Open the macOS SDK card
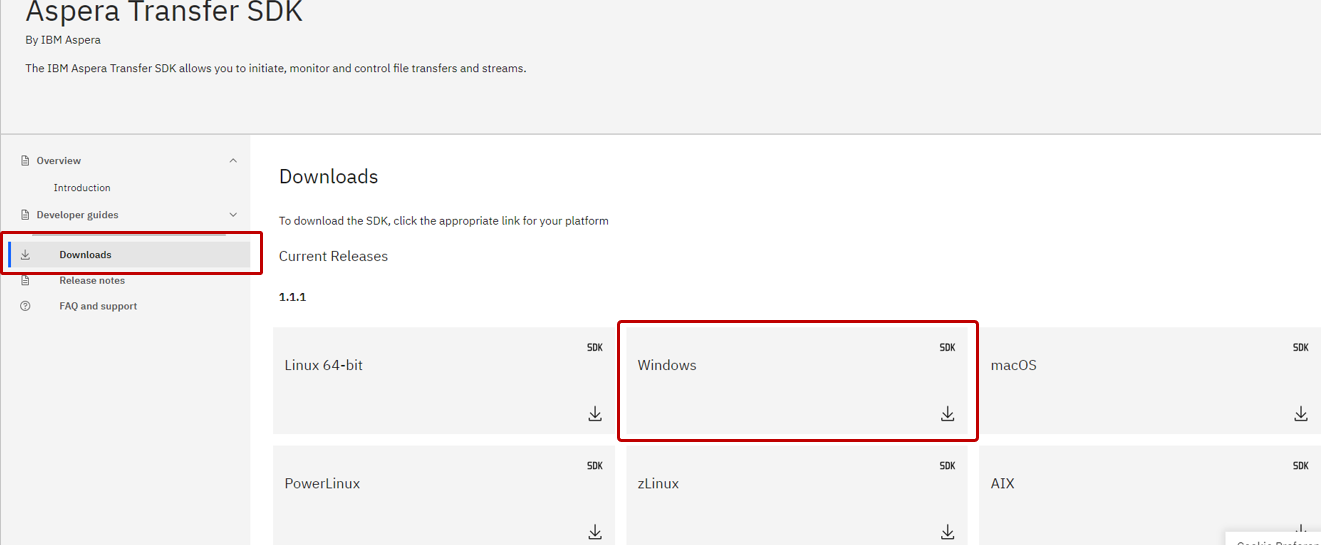This screenshot has height=545, width=1321. [1150, 381]
